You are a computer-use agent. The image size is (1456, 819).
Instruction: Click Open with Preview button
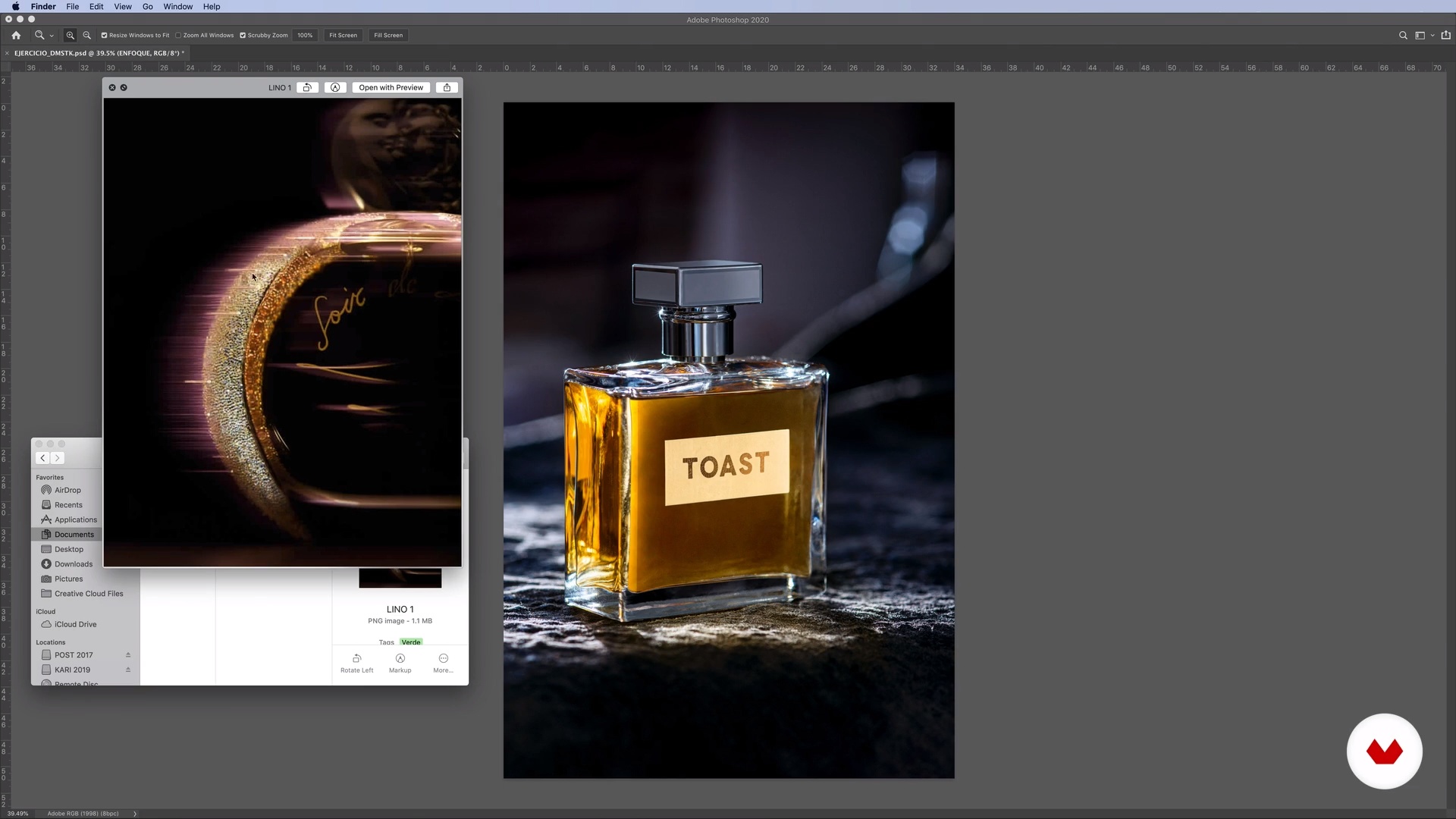[x=391, y=87]
